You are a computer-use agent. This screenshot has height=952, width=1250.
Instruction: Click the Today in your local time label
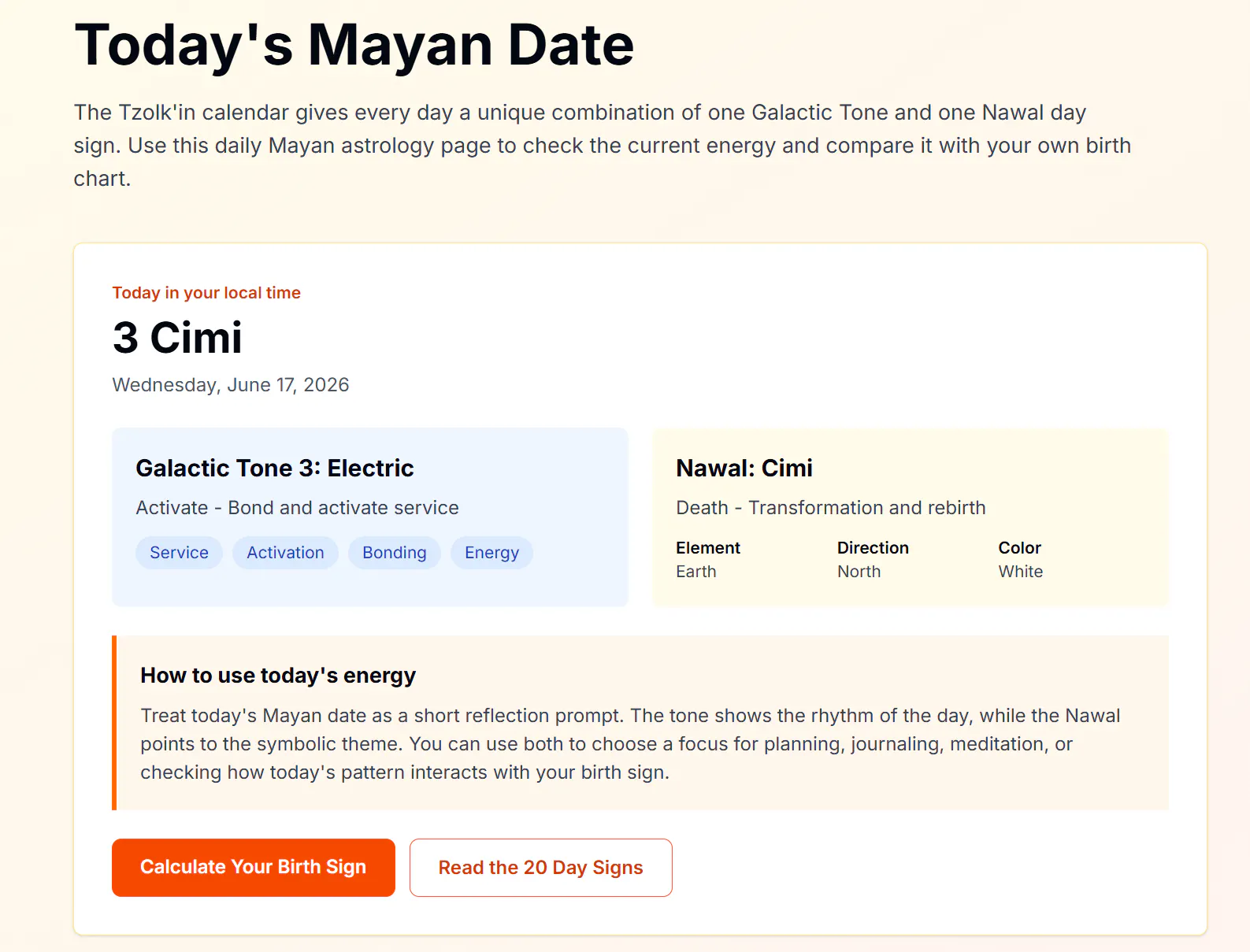pos(206,293)
